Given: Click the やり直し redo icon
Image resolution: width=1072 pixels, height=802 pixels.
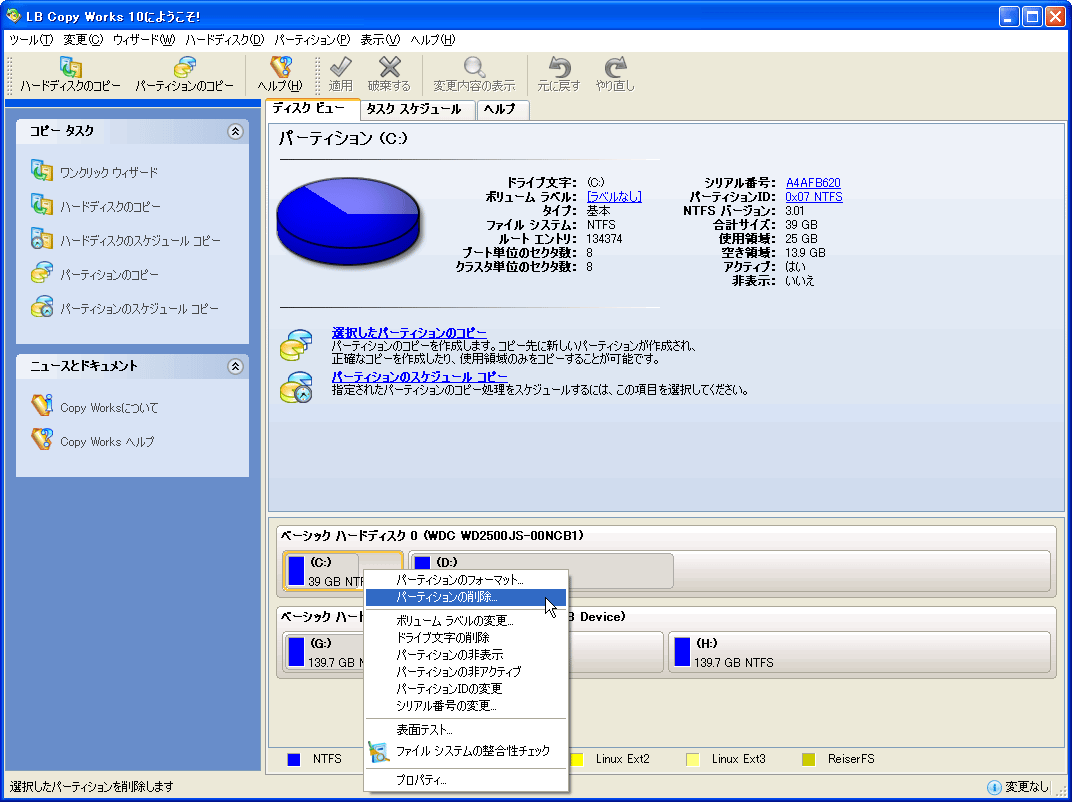Looking at the screenshot, I should [x=615, y=67].
